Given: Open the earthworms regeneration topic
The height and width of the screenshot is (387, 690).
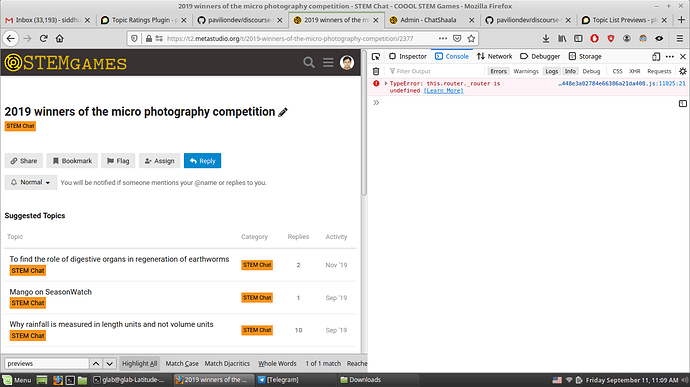Looking at the screenshot, I should point(119,259).
